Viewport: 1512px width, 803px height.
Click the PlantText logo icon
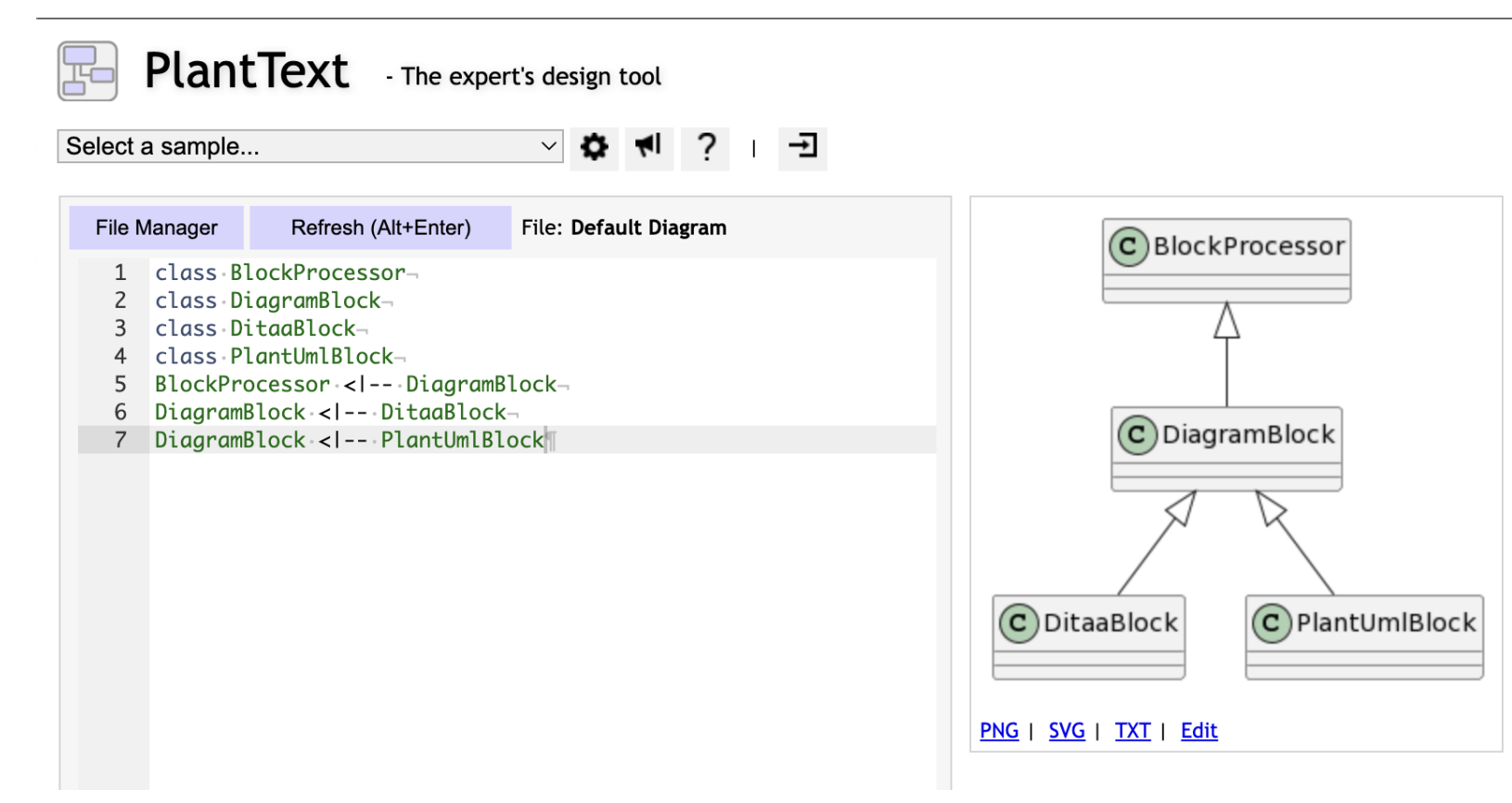[88, 70]
